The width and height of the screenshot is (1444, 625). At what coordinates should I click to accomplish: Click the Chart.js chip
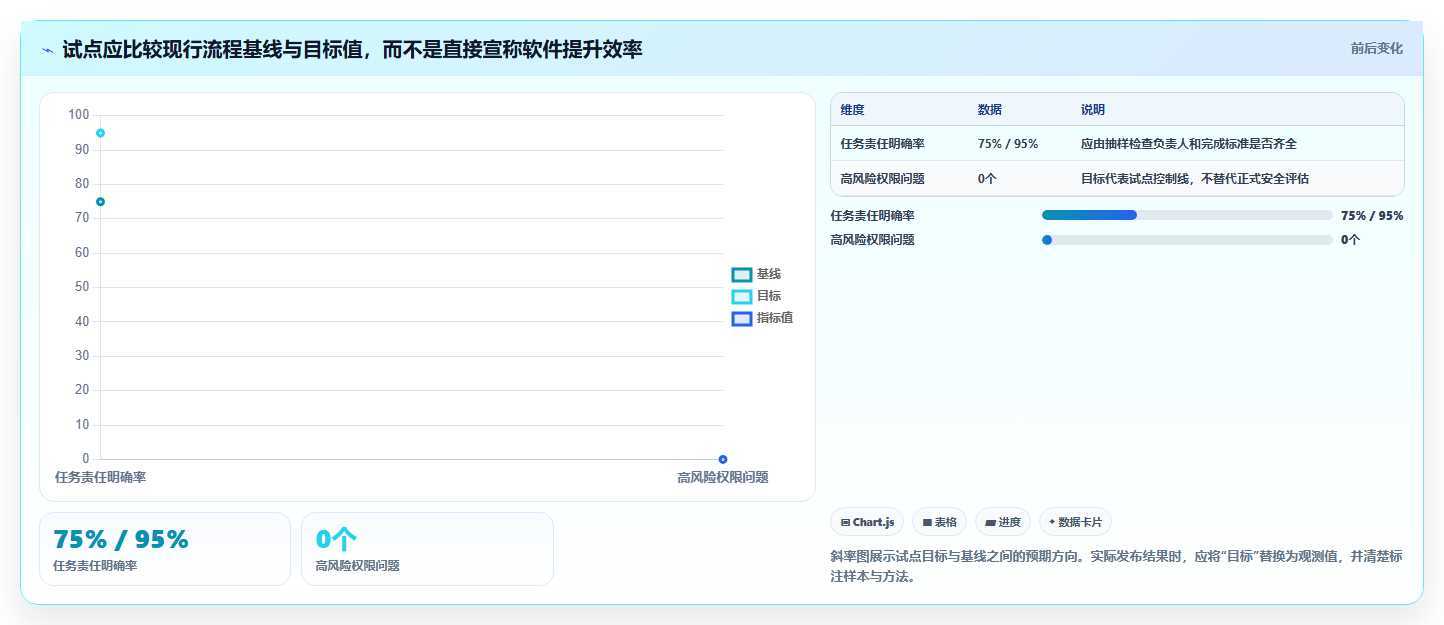pos(867,522)
